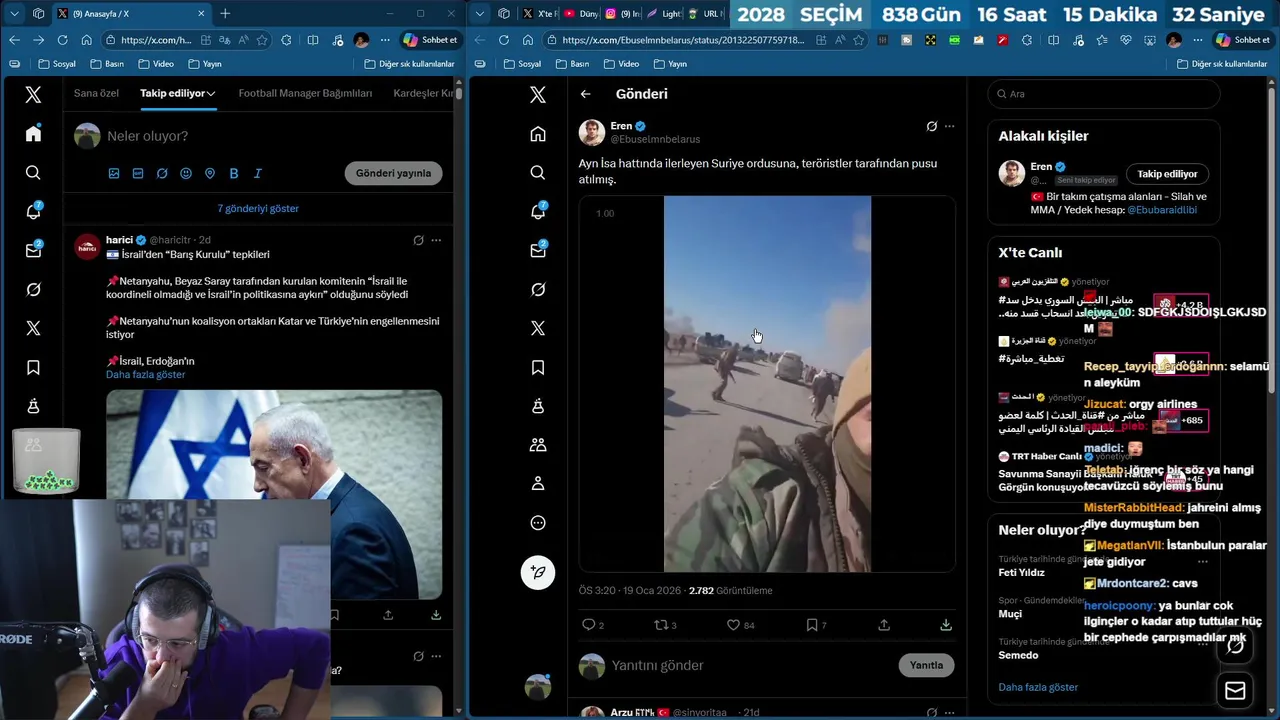Viewport: 1280px width, 720px height.
Task: Switch to Football Manager Bağımlıları tab
Action: [305, 93]
